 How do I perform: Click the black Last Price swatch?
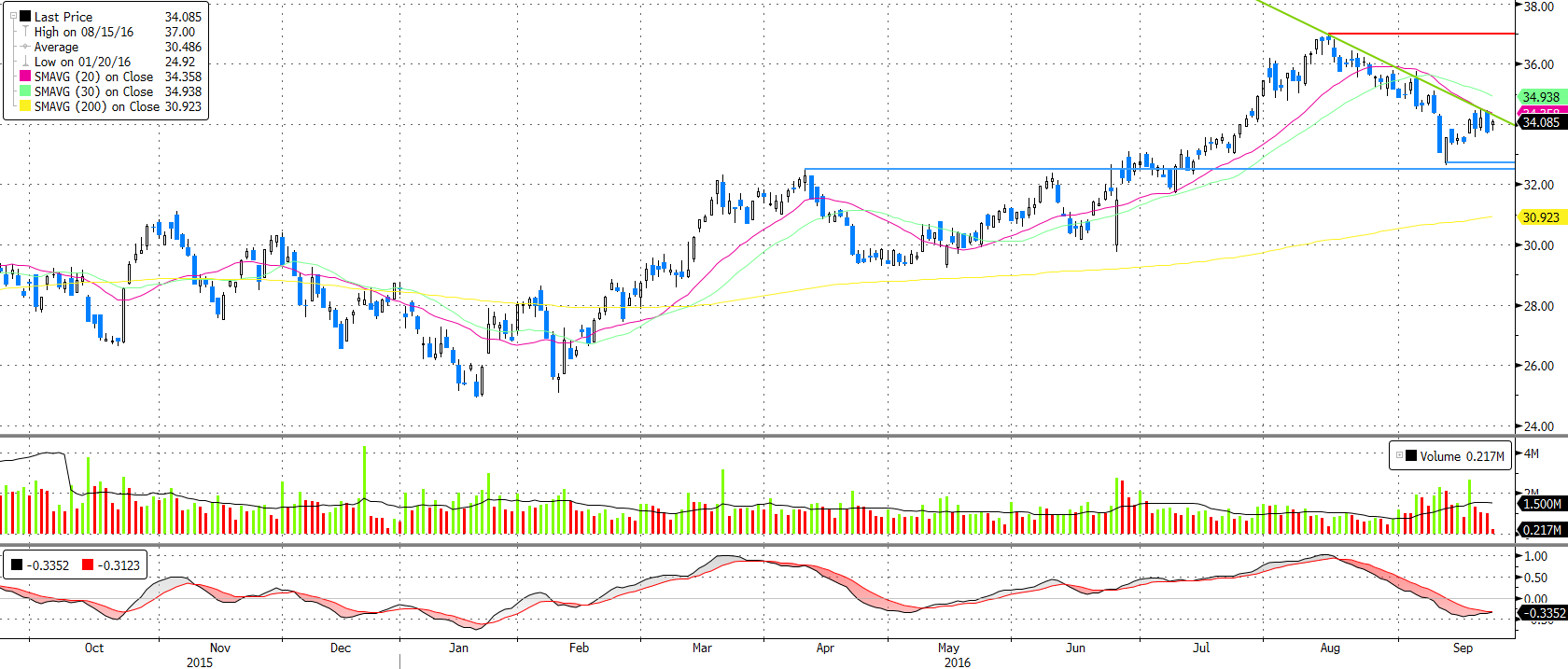coord(25,17)
